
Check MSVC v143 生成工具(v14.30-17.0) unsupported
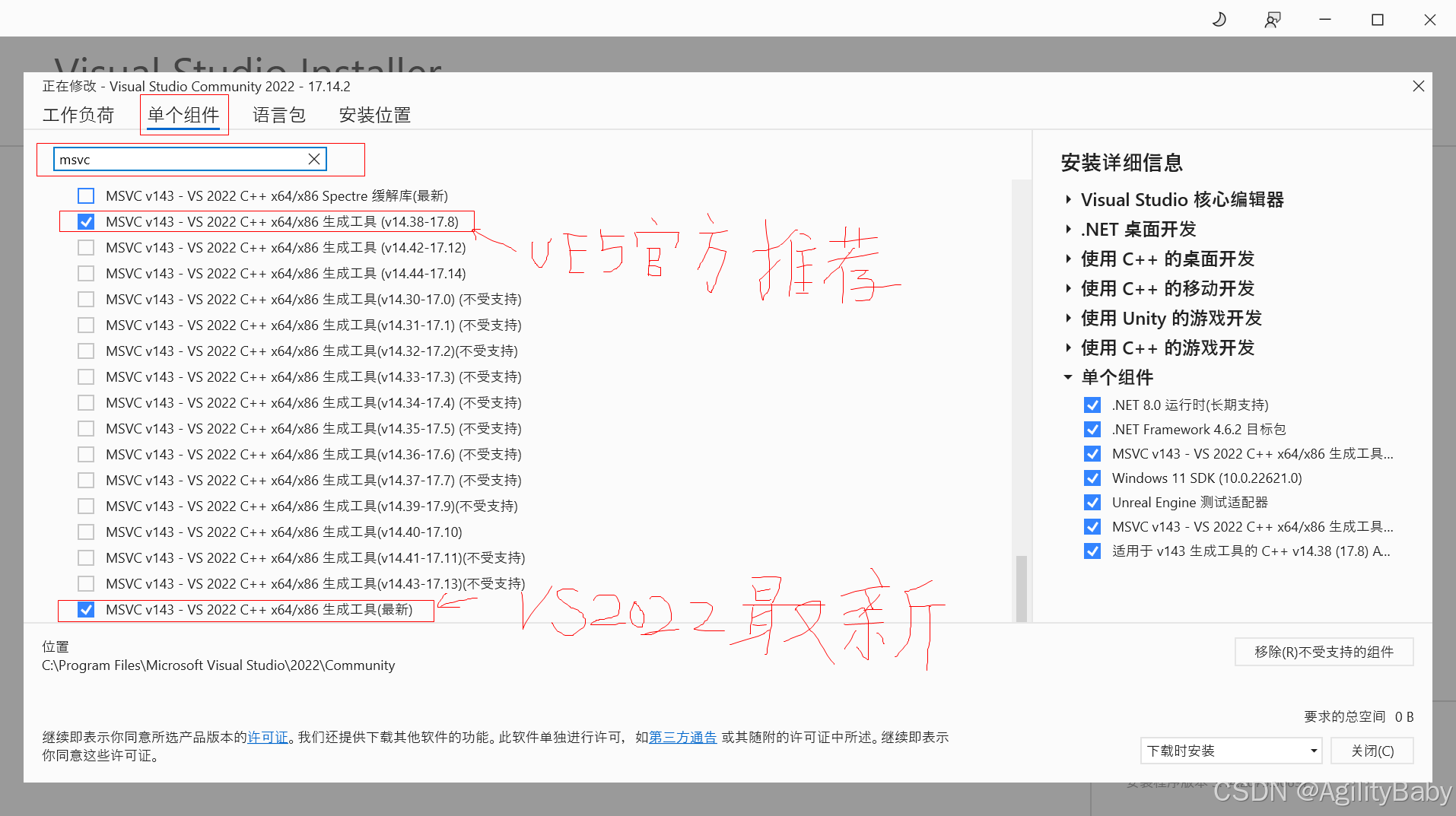[x=86, y=300]
